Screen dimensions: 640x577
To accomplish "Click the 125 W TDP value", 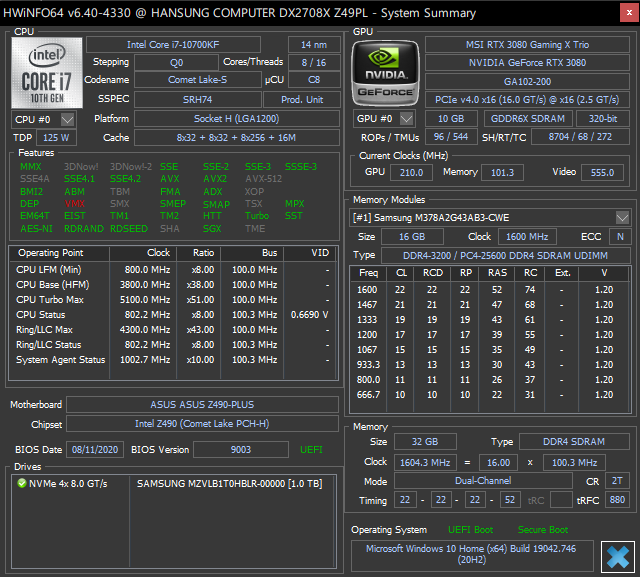I will pos(56,138).
